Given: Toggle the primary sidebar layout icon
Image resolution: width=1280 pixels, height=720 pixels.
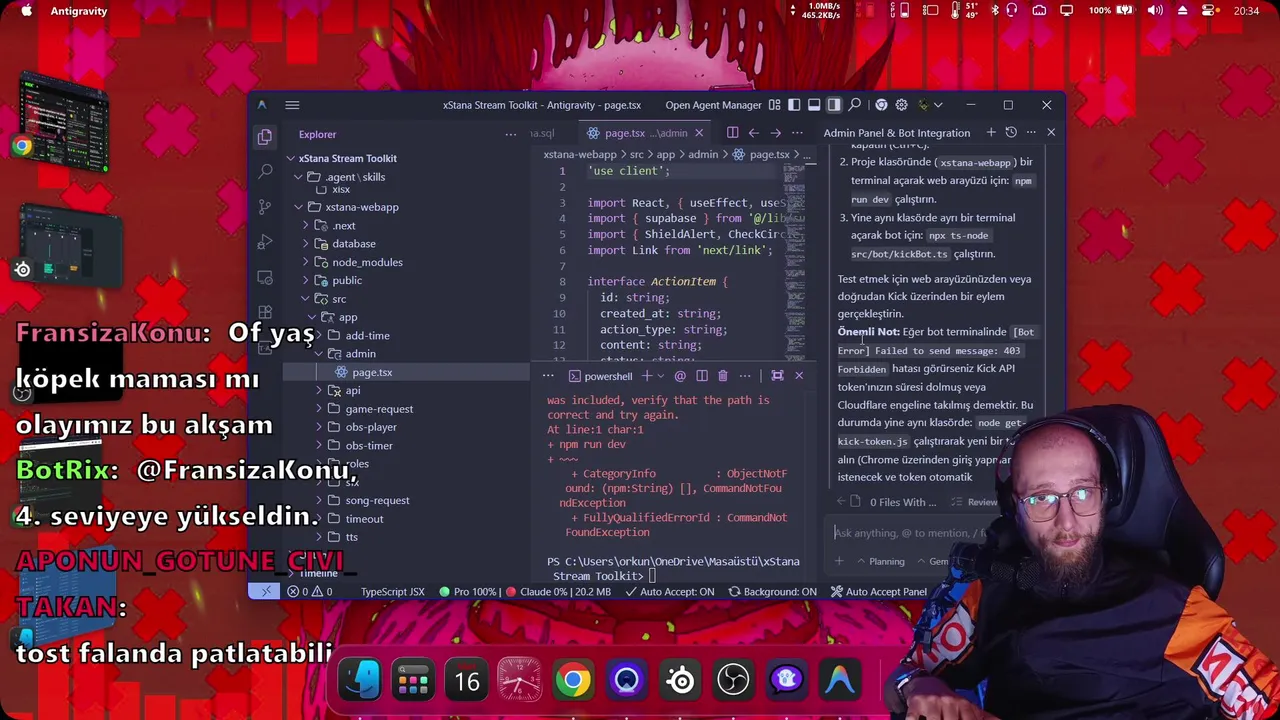Looking at the screenshot, I should [794, 105].
